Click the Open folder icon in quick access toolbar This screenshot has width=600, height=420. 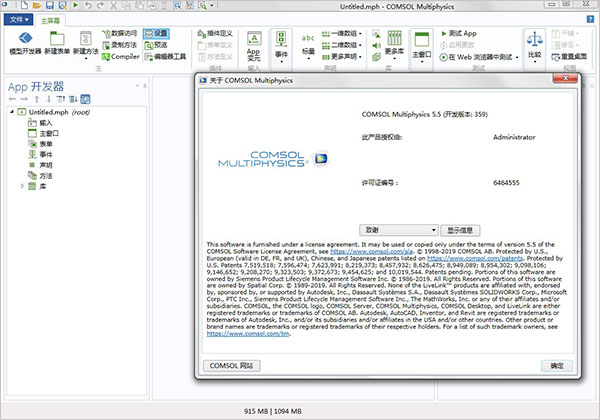click(x=37, y=5)
